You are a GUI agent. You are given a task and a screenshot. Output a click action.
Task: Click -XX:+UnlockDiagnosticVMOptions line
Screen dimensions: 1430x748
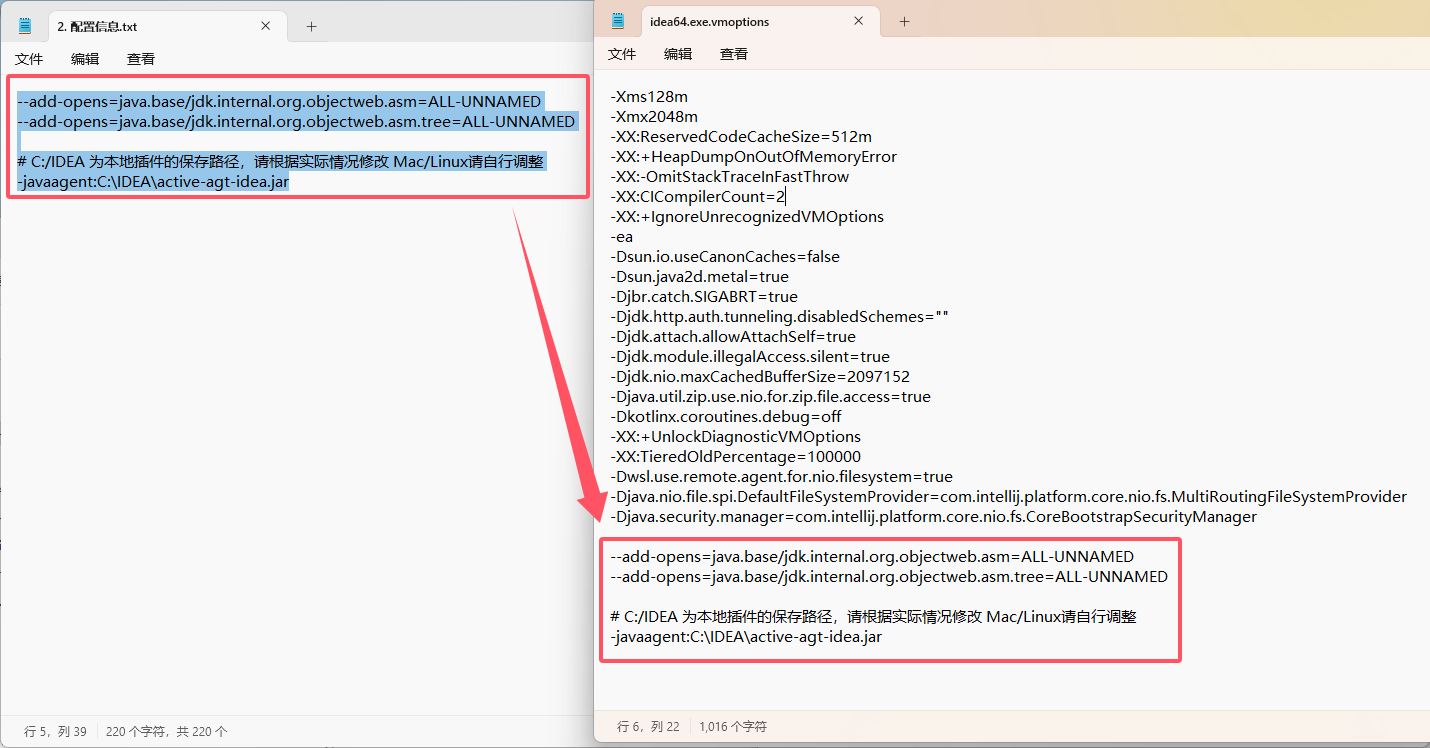tap(735, 437)
